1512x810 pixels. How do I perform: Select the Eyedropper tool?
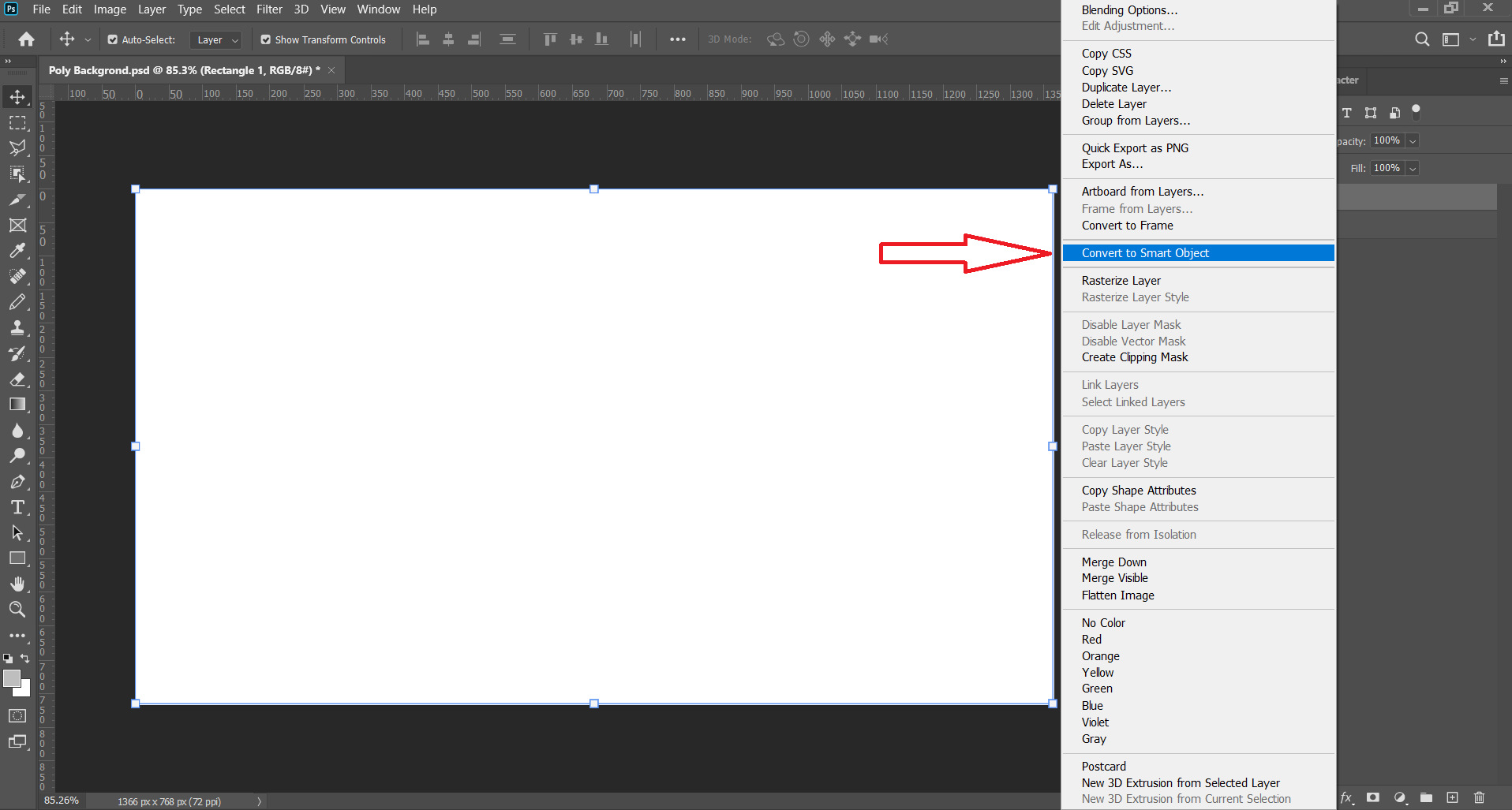coord(17,251)
